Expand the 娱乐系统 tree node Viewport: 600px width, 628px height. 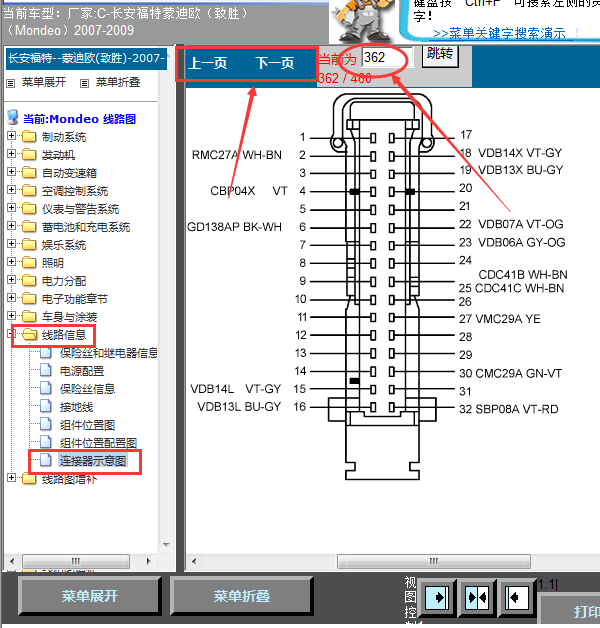click(12, 244)
